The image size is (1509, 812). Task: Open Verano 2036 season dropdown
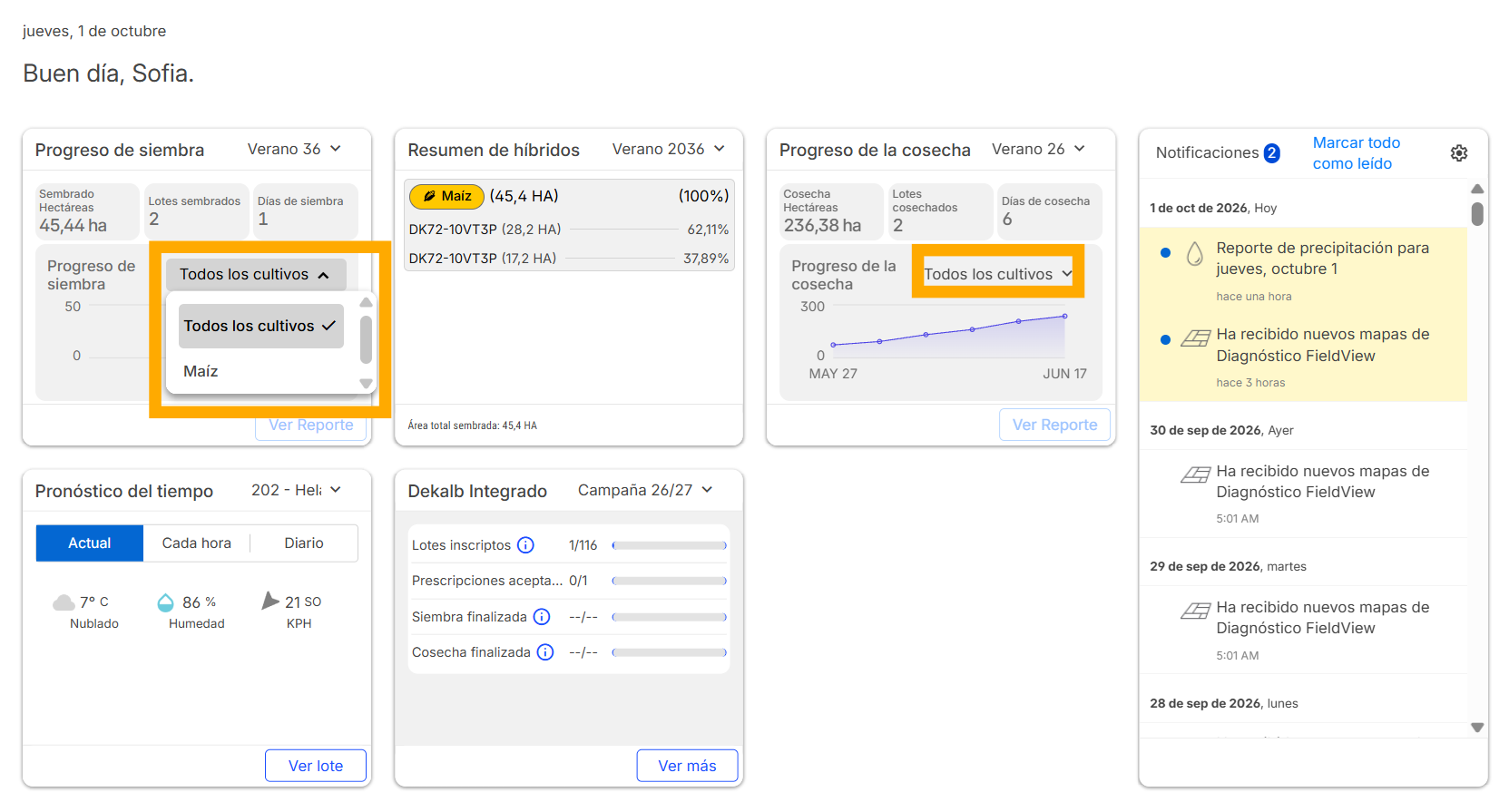669,149
